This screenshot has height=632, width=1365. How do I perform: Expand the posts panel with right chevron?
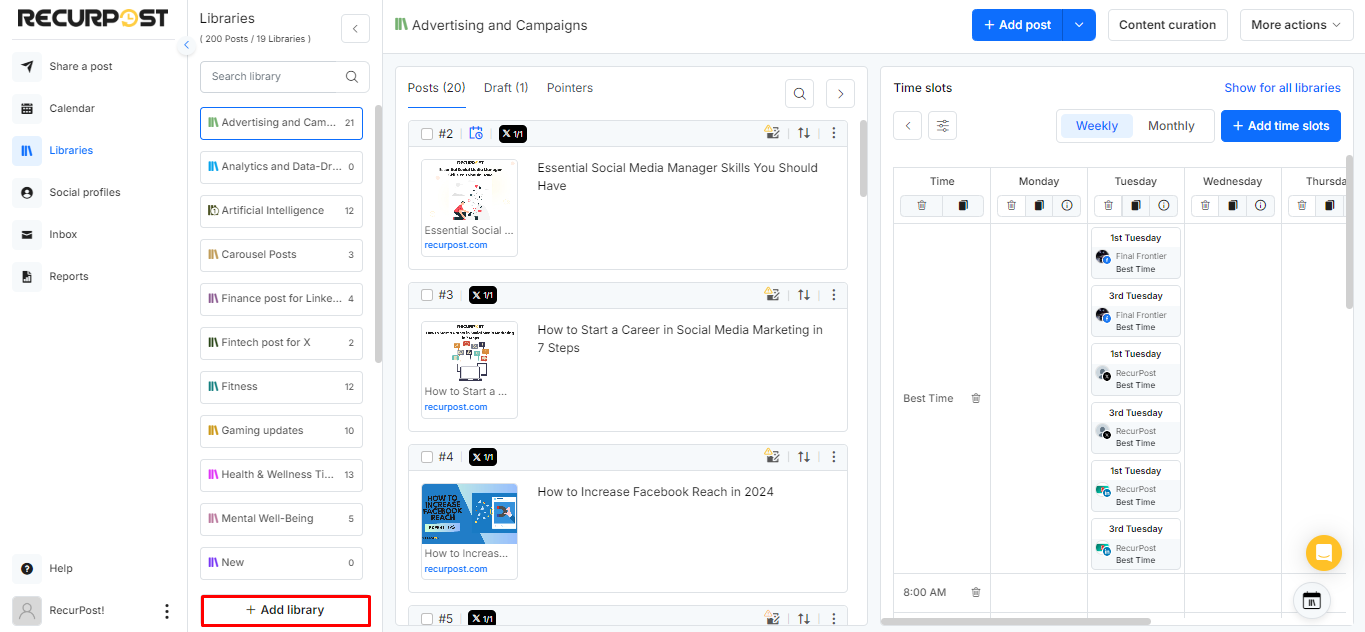point(840,94)
